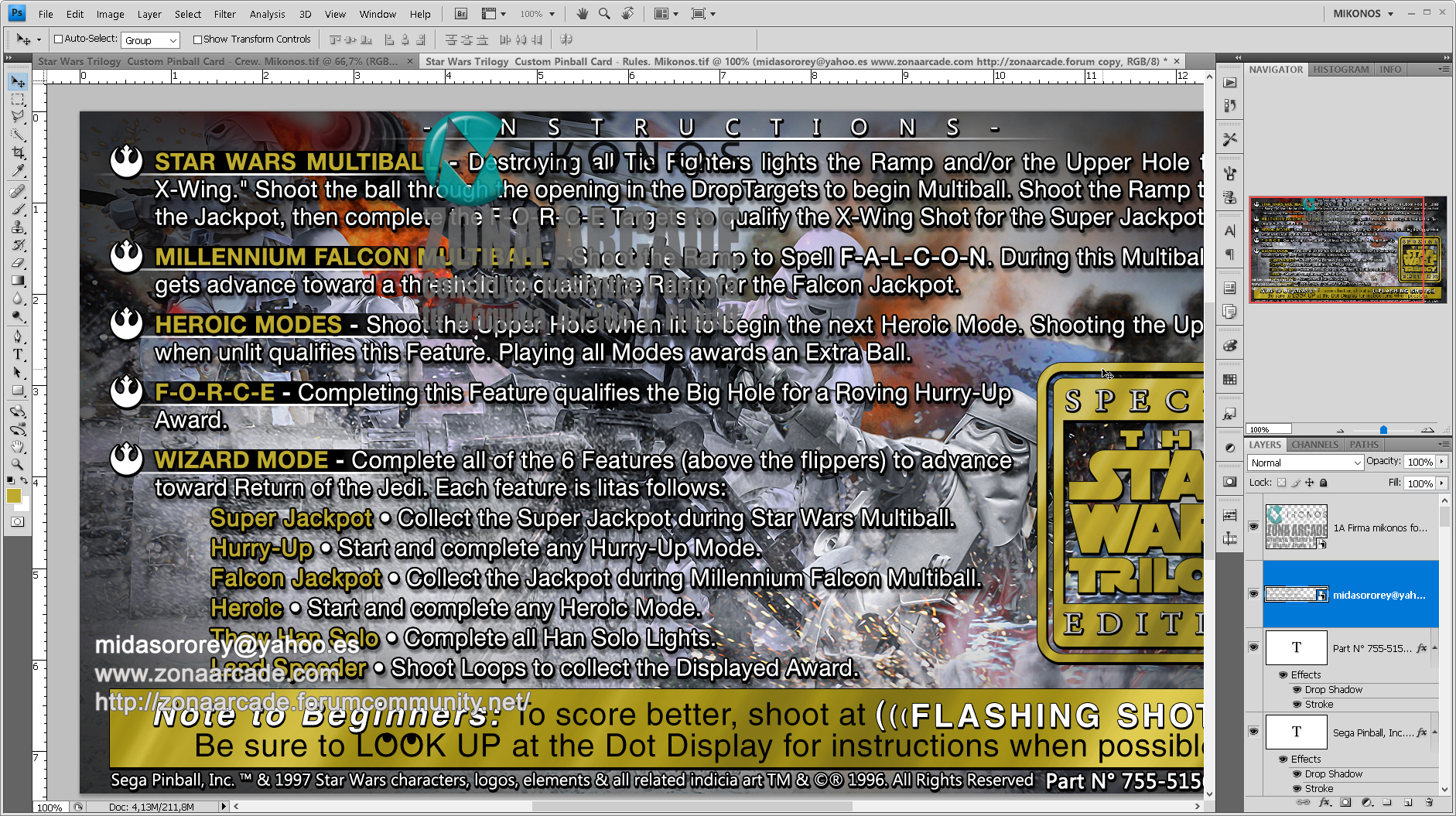Switch to the Channels tab

click(x=1314, y=445)
